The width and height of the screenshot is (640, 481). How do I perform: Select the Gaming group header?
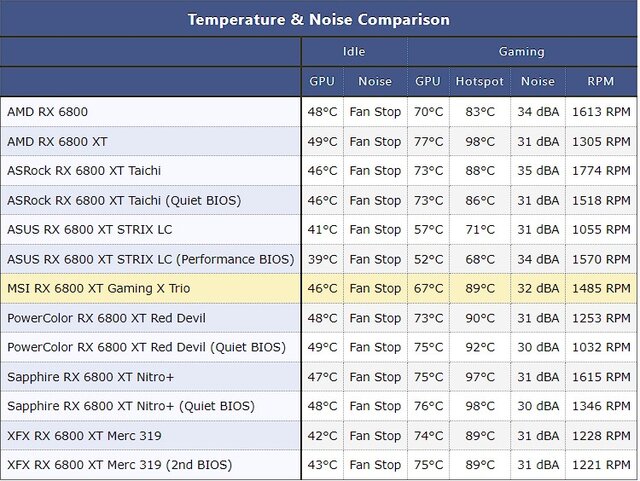[521, 51]
